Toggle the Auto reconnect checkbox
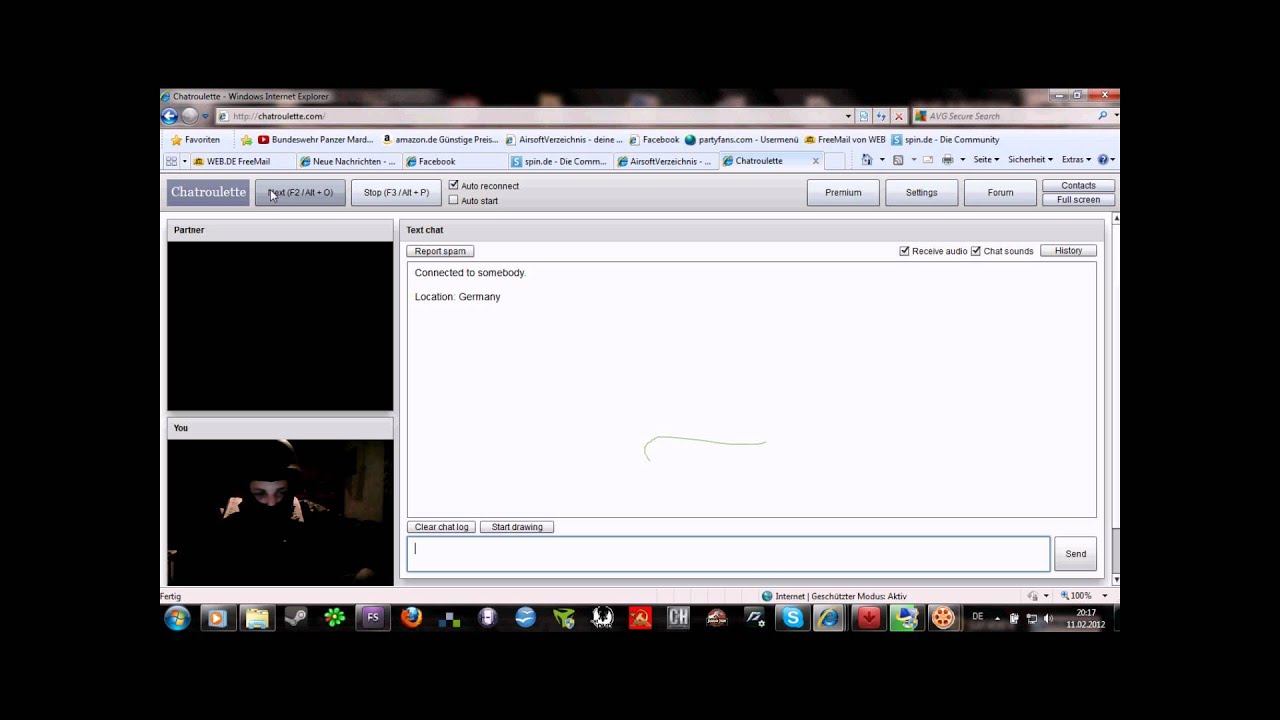Screen dimensions: 1280x720 tap(454, 185)
